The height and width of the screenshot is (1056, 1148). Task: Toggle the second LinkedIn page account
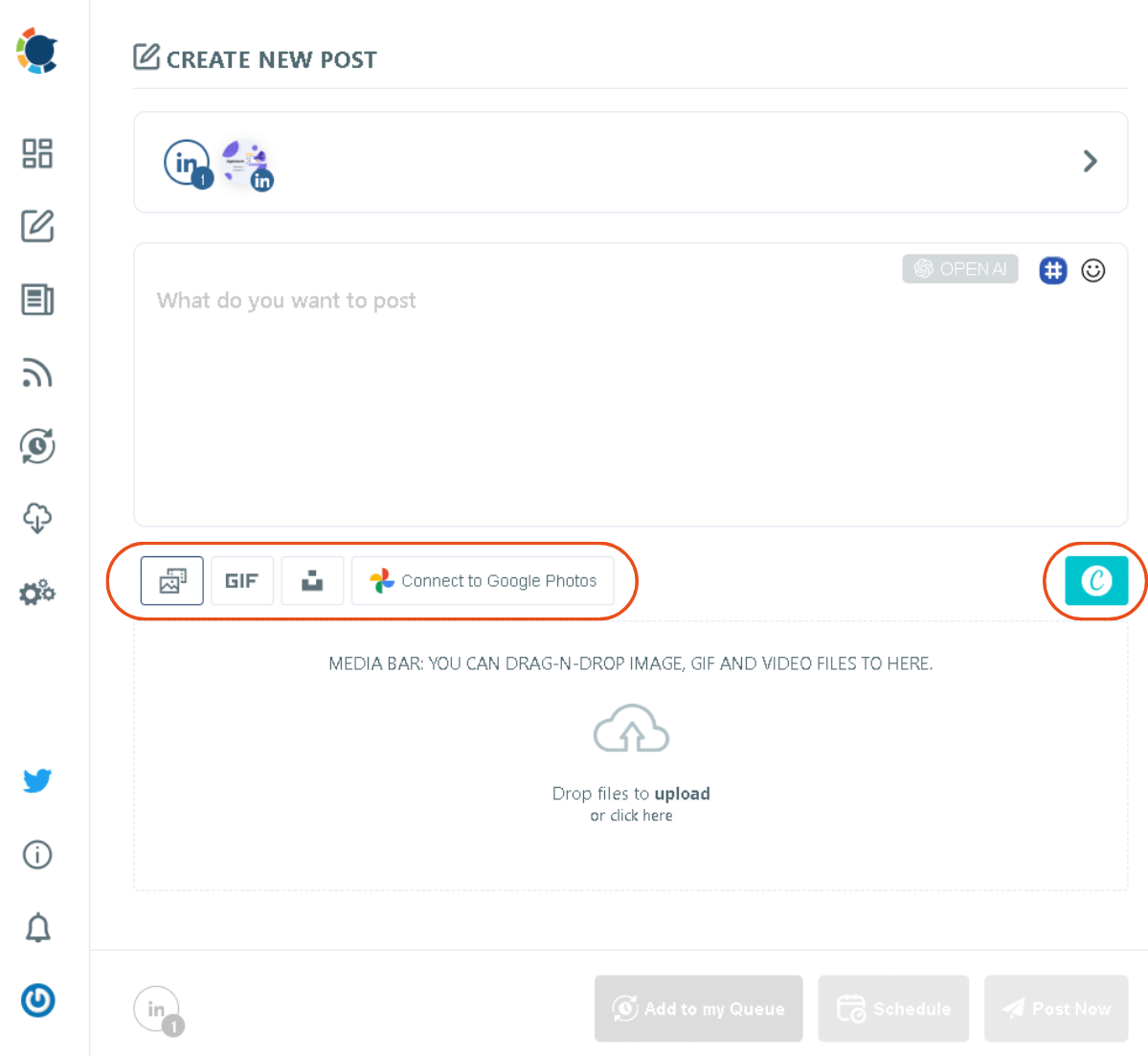tap(246, 162)
